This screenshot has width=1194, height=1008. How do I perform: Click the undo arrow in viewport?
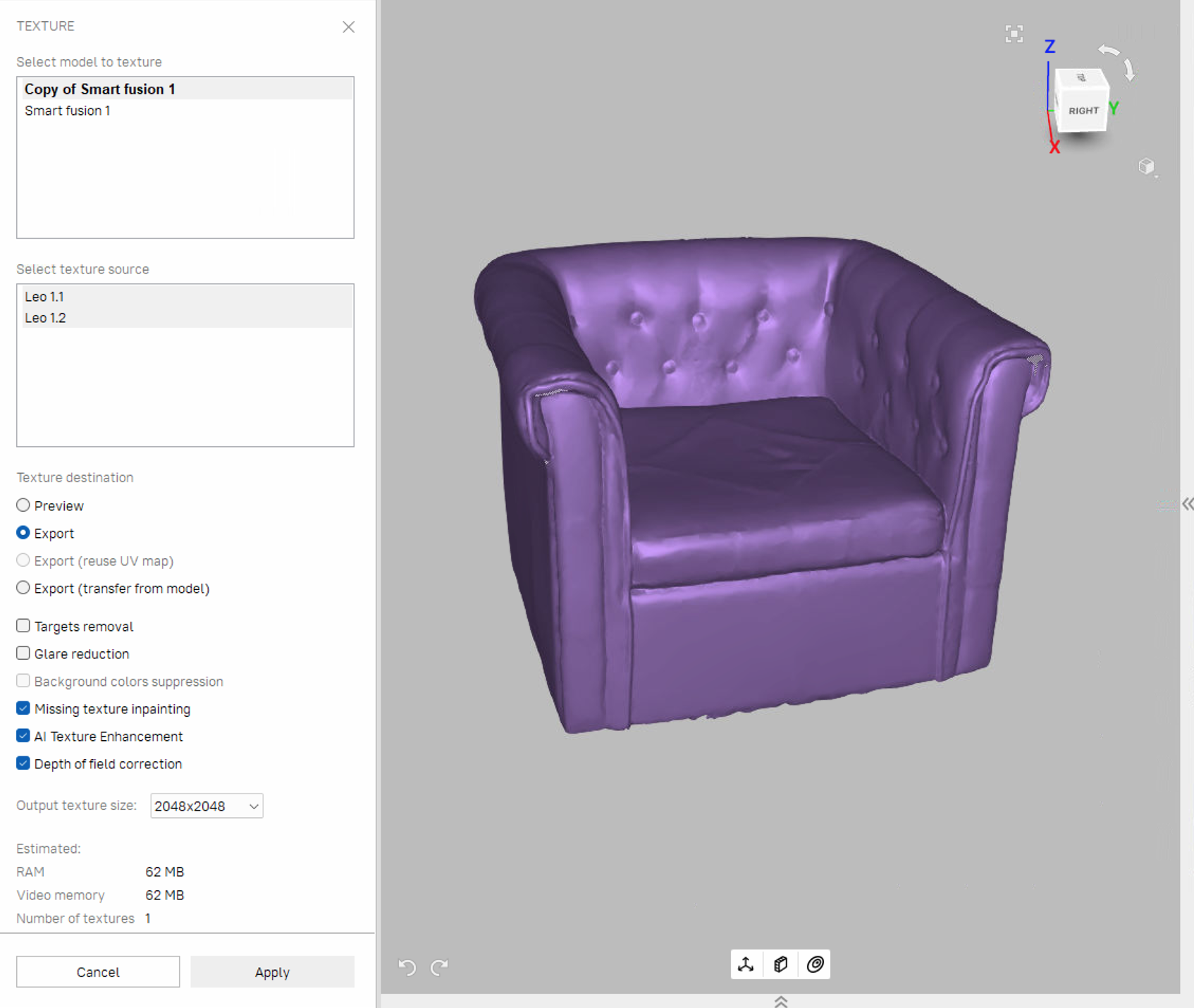click(x=407, y=967)
